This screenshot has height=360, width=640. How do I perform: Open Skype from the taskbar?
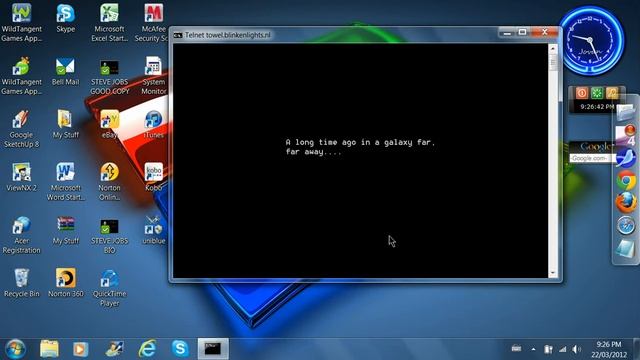[x=180, y=349]
